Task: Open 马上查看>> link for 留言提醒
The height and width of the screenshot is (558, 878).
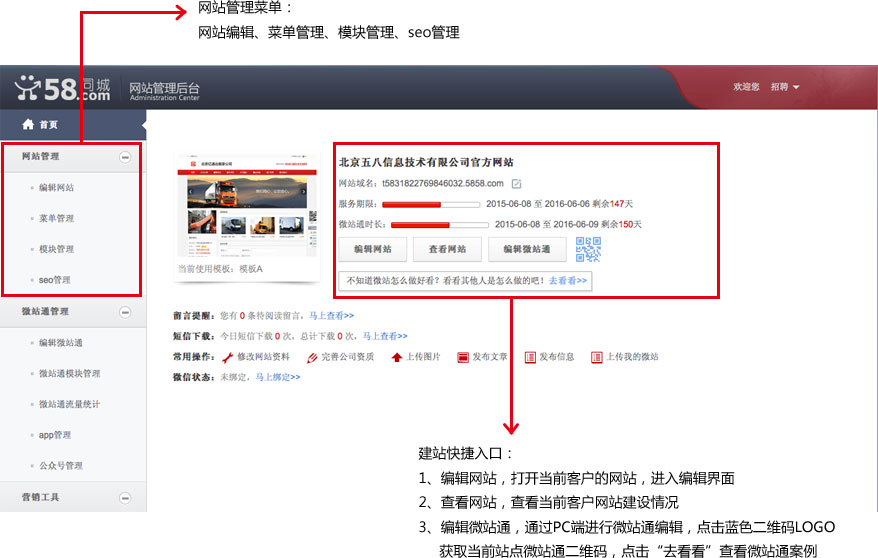Action: (331, 316)
